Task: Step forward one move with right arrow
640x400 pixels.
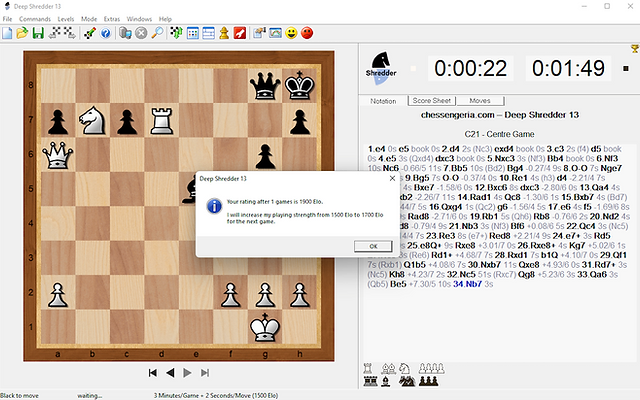Action: [x=187, y=373]
